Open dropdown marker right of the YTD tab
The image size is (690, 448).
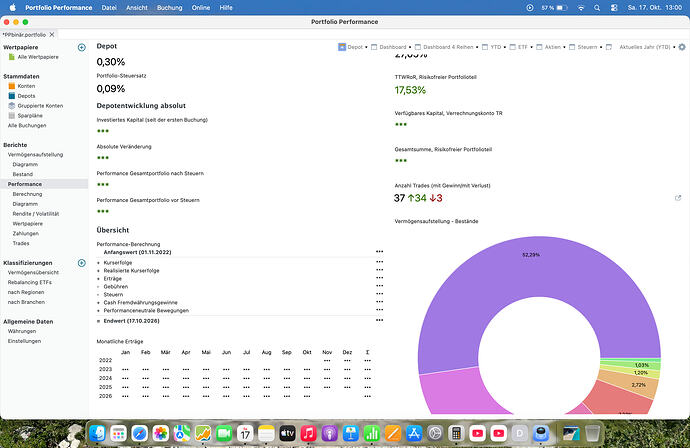pyautogui.click(x=505, y=48)
